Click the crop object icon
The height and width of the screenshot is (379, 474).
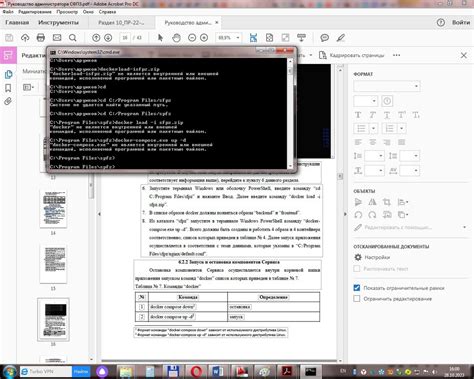coord(387,202)
